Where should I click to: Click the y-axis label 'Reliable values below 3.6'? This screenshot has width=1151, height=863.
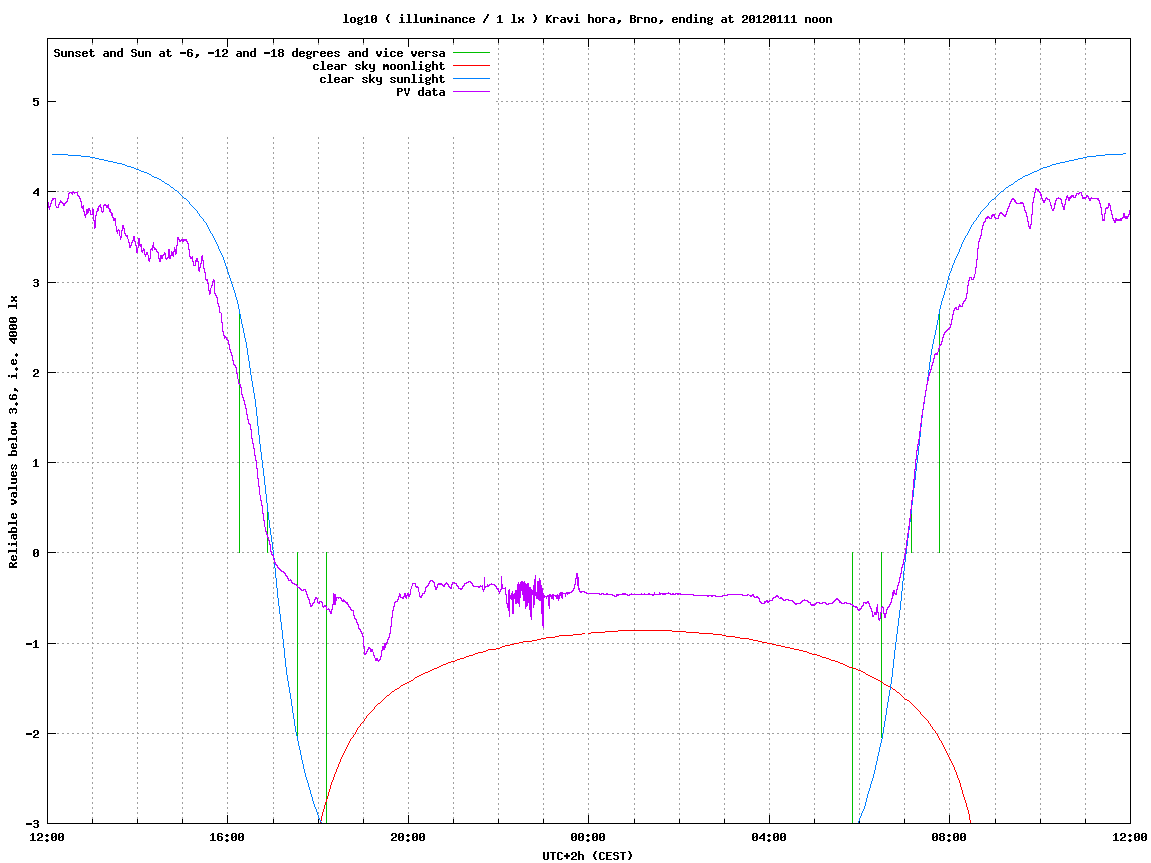point(13,431)
